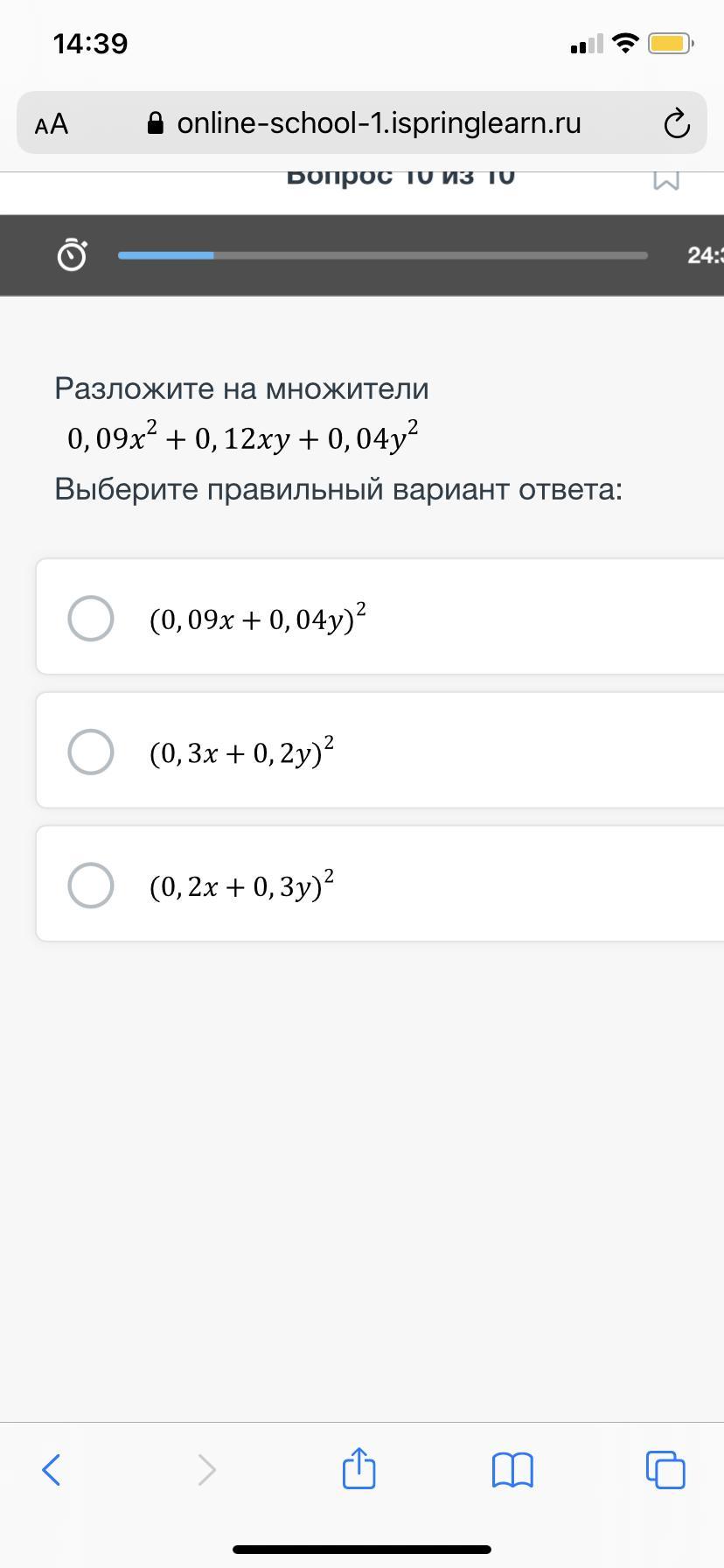
Task: Tap the bookmark flag icon beside question title
Action: click(666, 178)
